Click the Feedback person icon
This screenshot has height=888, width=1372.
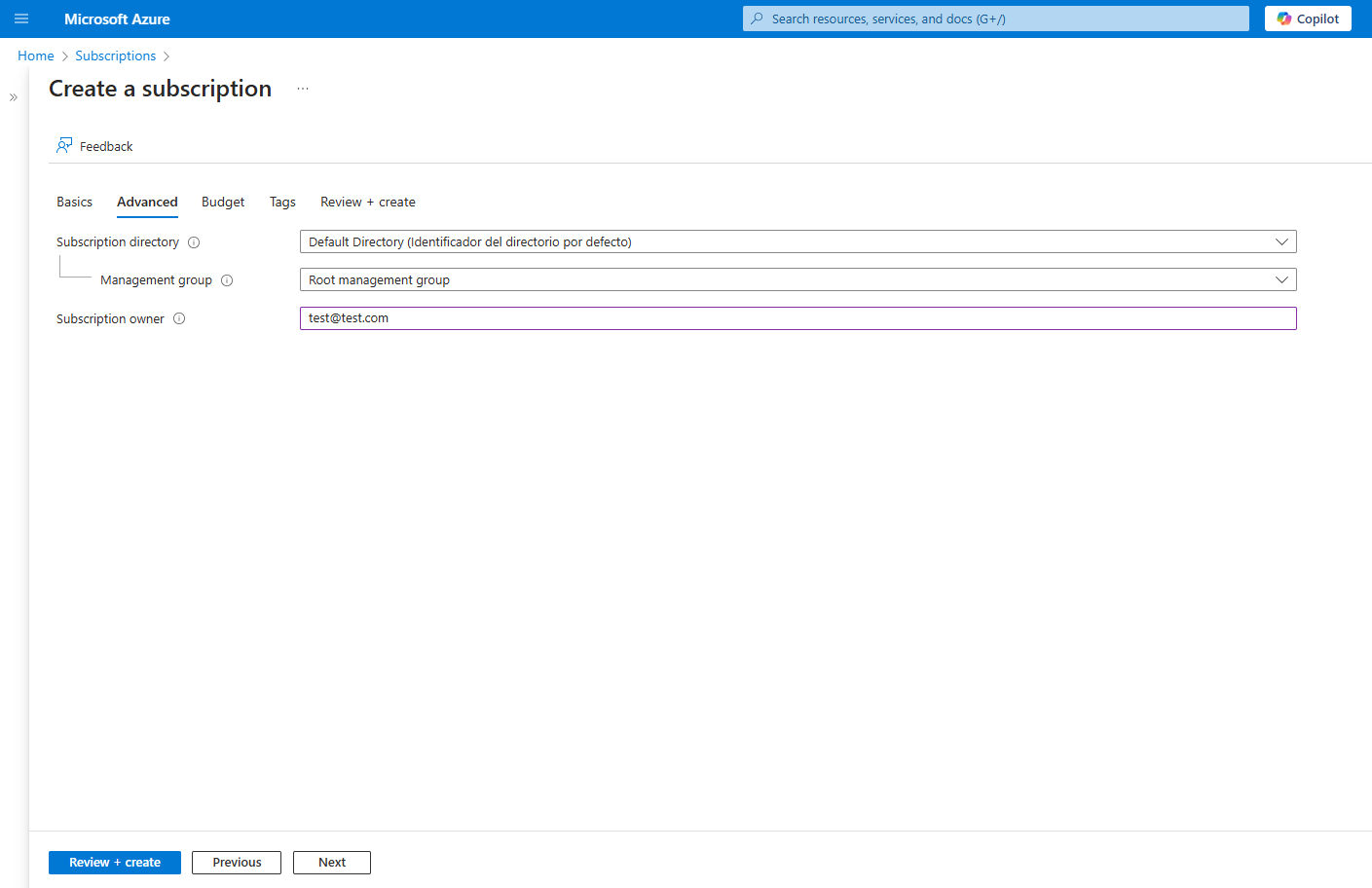click(x=64, y=145)
